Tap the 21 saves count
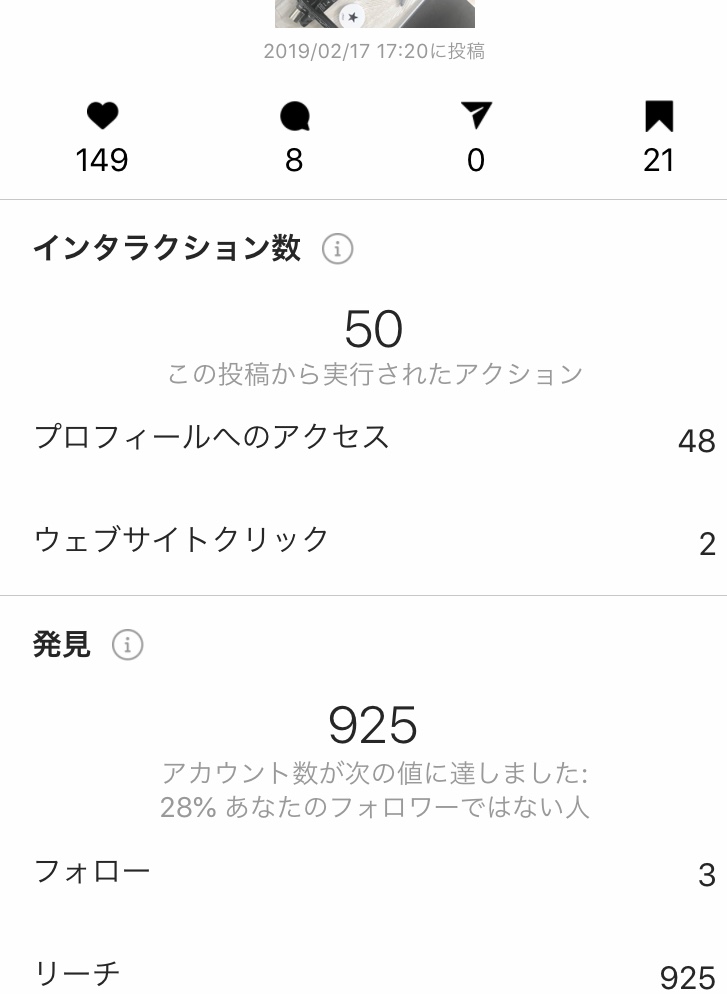The height and width of the screenshot is (994, 727). [659, 160]
